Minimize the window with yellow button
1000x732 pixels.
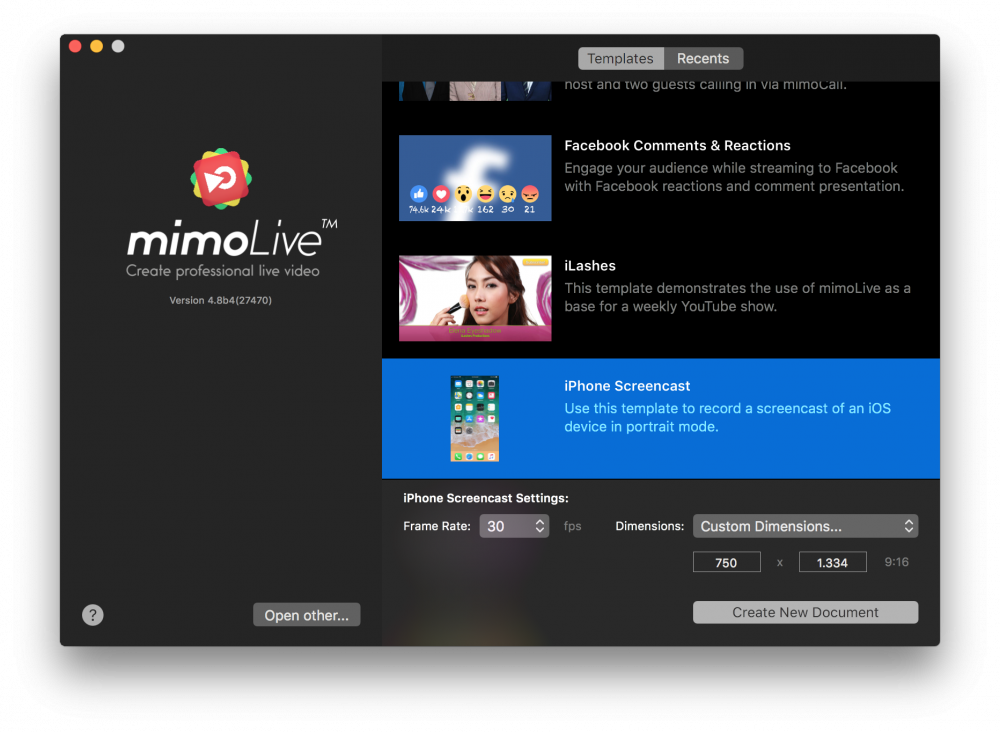point(96,46)
